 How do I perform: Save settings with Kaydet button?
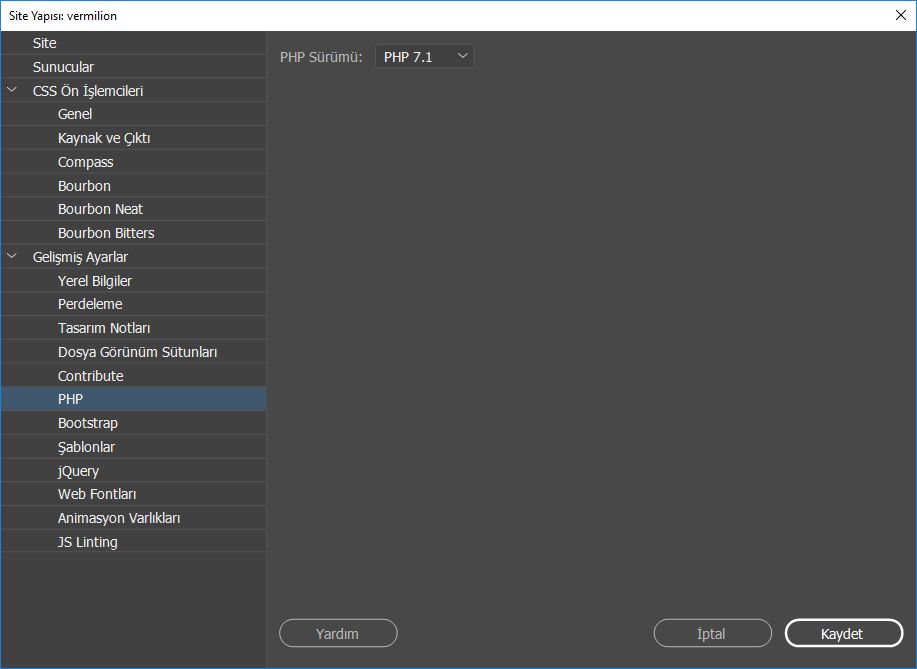click(843, 633)
